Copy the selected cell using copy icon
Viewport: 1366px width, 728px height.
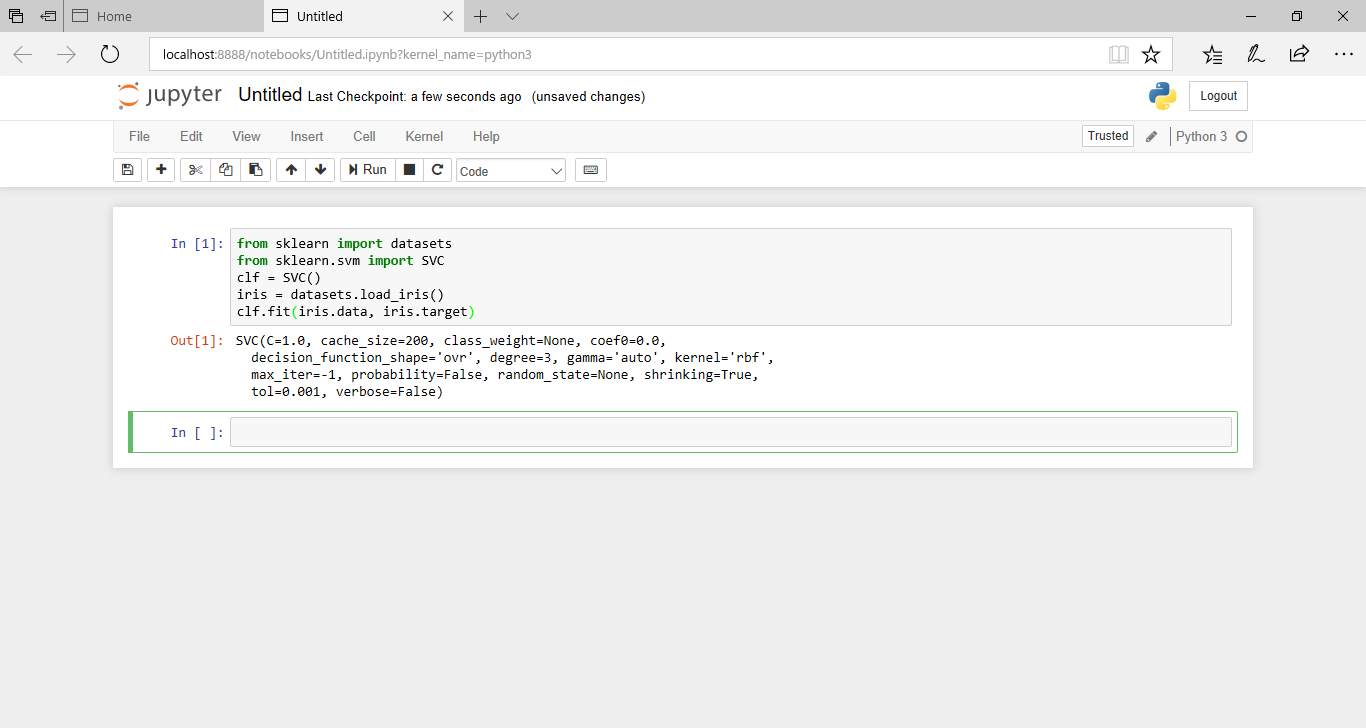pos(225,169)
